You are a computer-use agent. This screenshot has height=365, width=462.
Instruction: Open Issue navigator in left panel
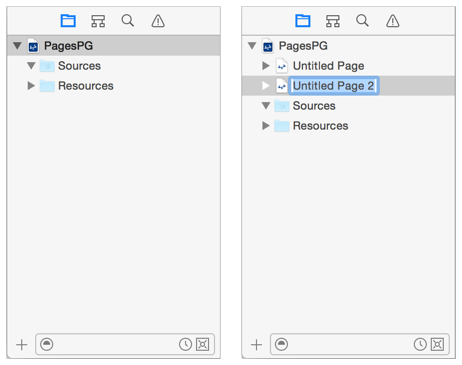click(x=158, y=21)
